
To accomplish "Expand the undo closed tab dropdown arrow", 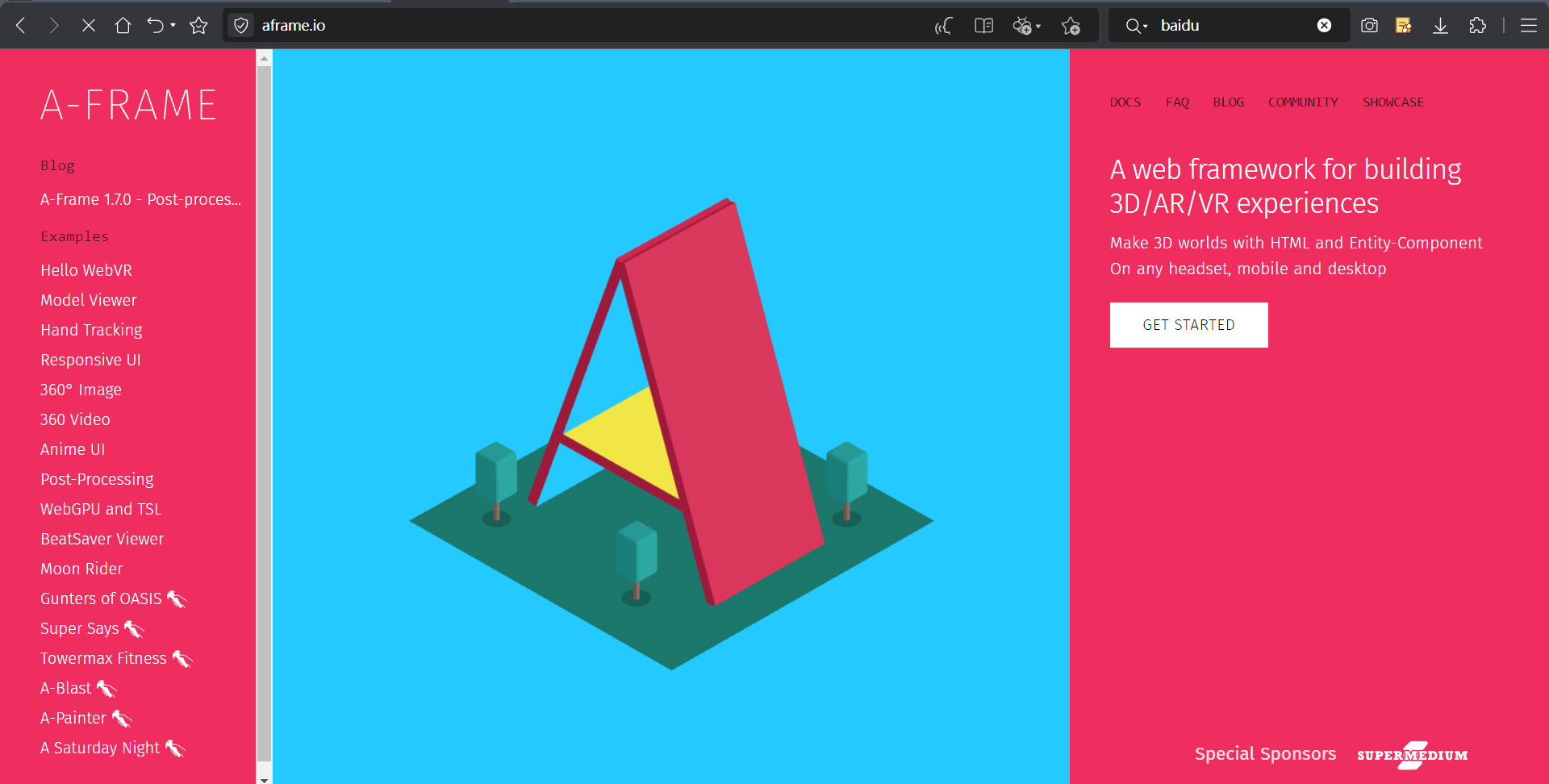I will click(x=173, y=26).
